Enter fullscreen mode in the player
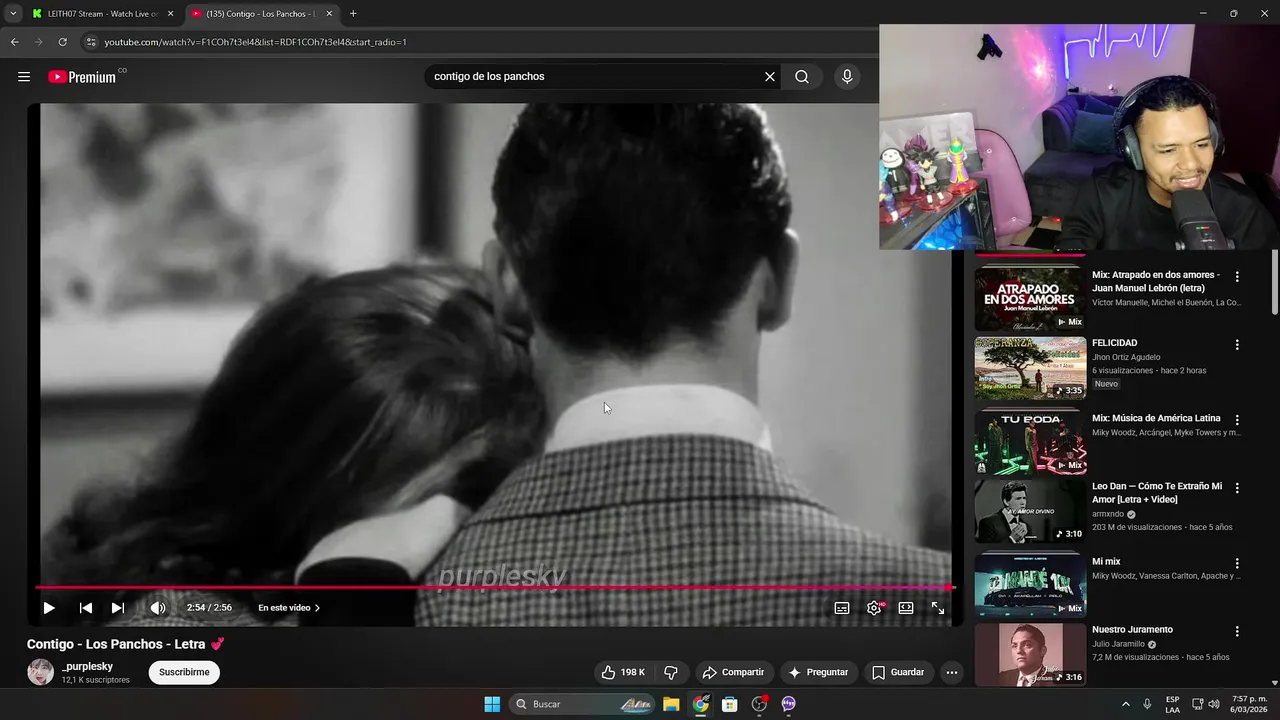The image size is (1280, 720). [938, 608]
